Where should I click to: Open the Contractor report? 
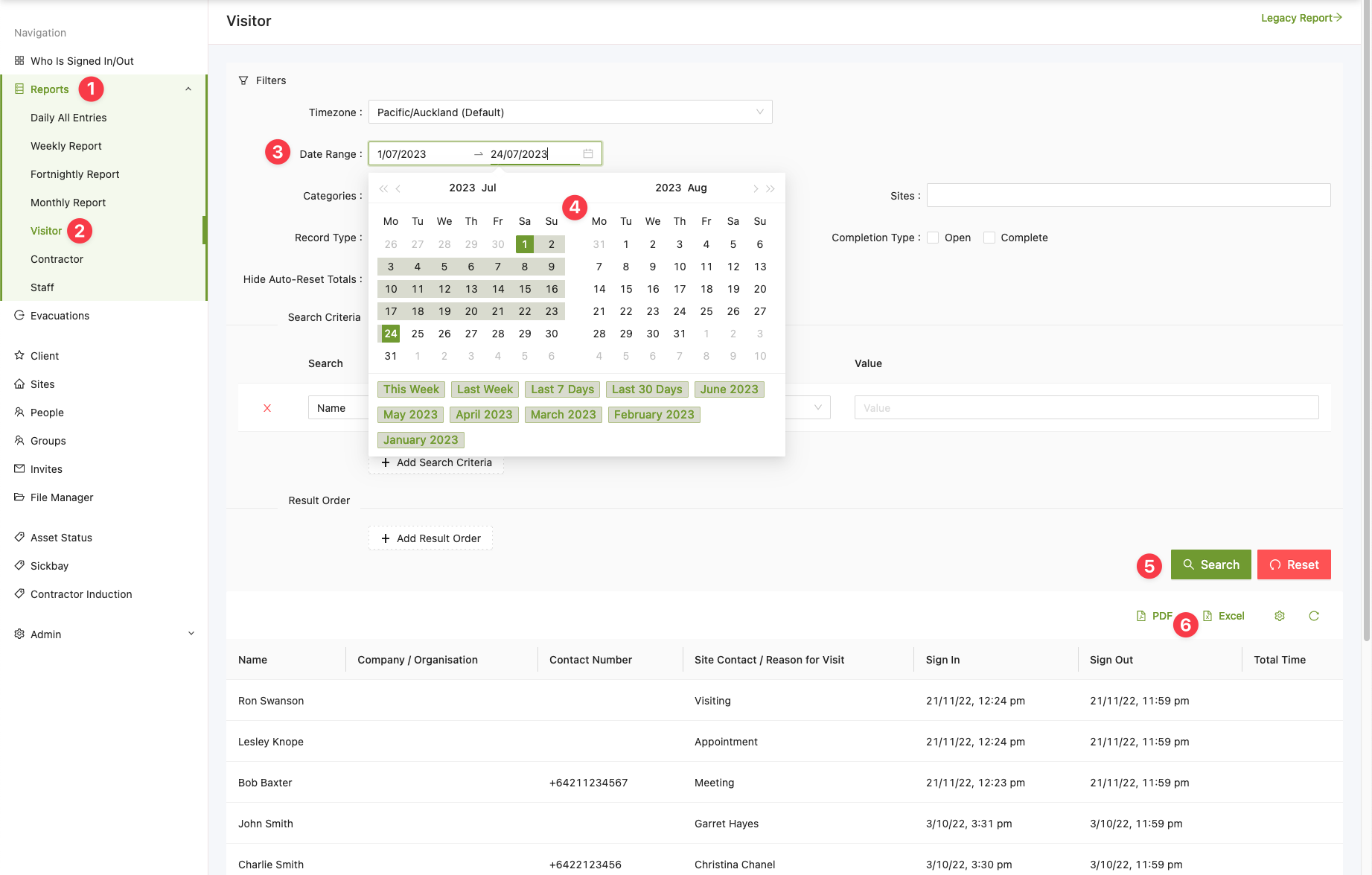tap(57, 259)
